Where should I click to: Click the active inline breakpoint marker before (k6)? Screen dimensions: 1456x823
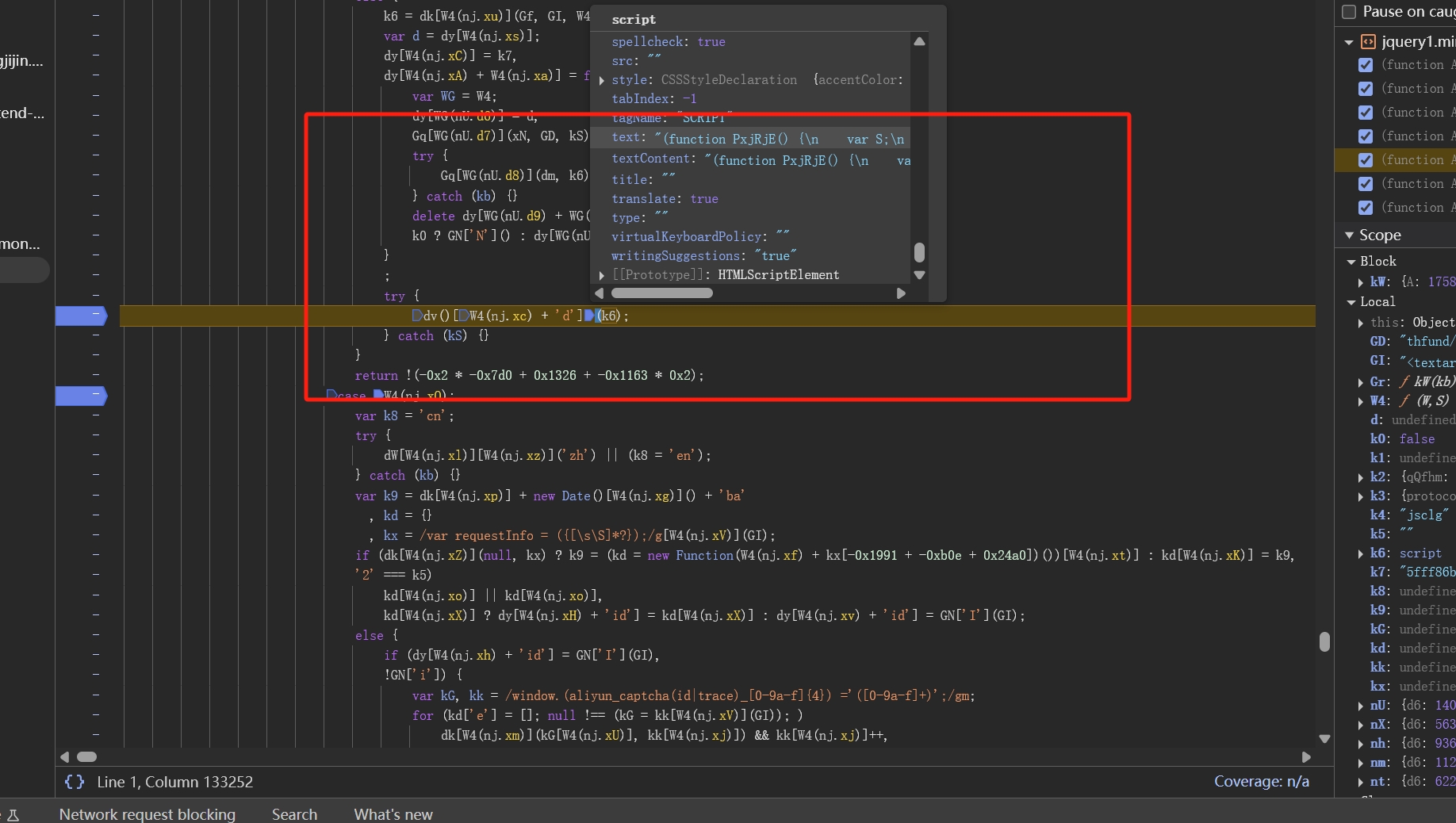pos(589,316)
